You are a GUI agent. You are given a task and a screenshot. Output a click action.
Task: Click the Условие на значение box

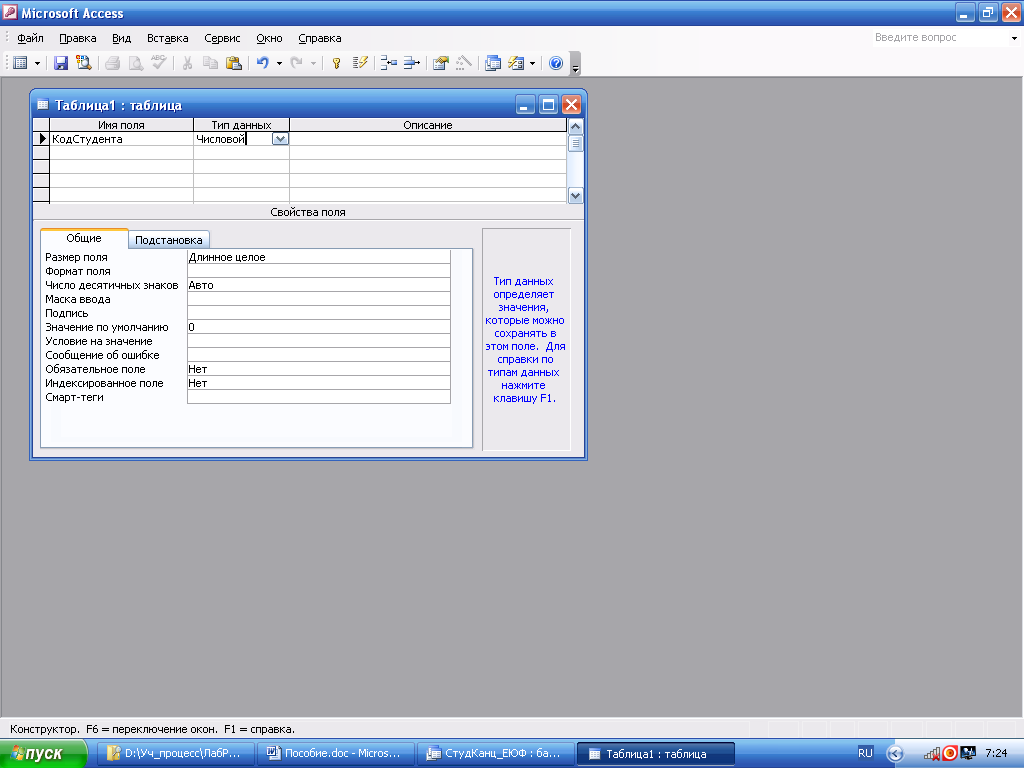click(319, 341)
